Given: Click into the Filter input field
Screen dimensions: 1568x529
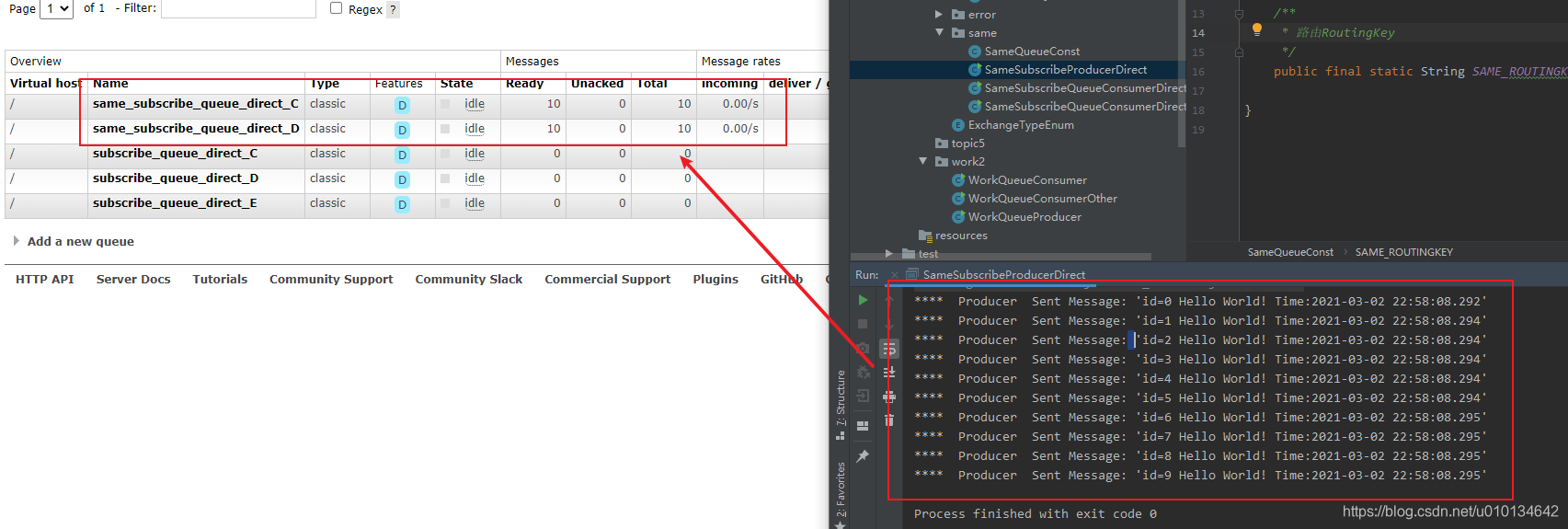Looking at the screenshot, I should pyautogui.click(x=238, y=8).
